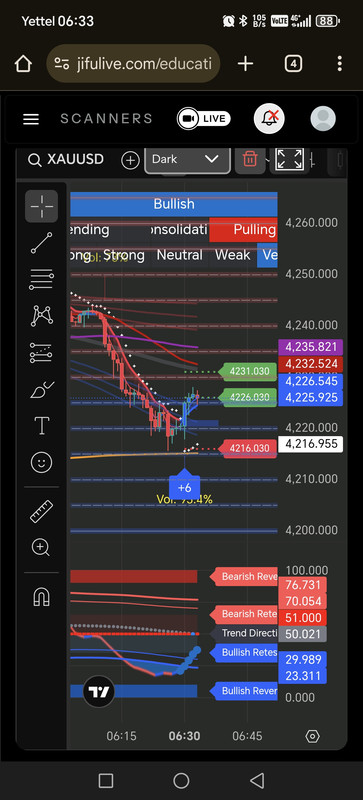Open the horizontal lines Fibonacci tool
The height and width of the screenshot is (800, 363).
coord(41,279)
